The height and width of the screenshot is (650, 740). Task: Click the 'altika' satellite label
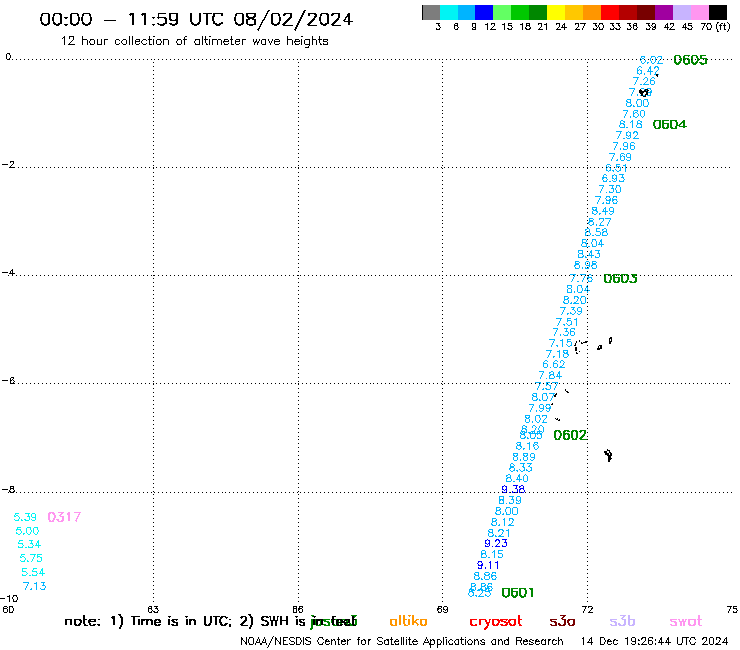[408, 621]
